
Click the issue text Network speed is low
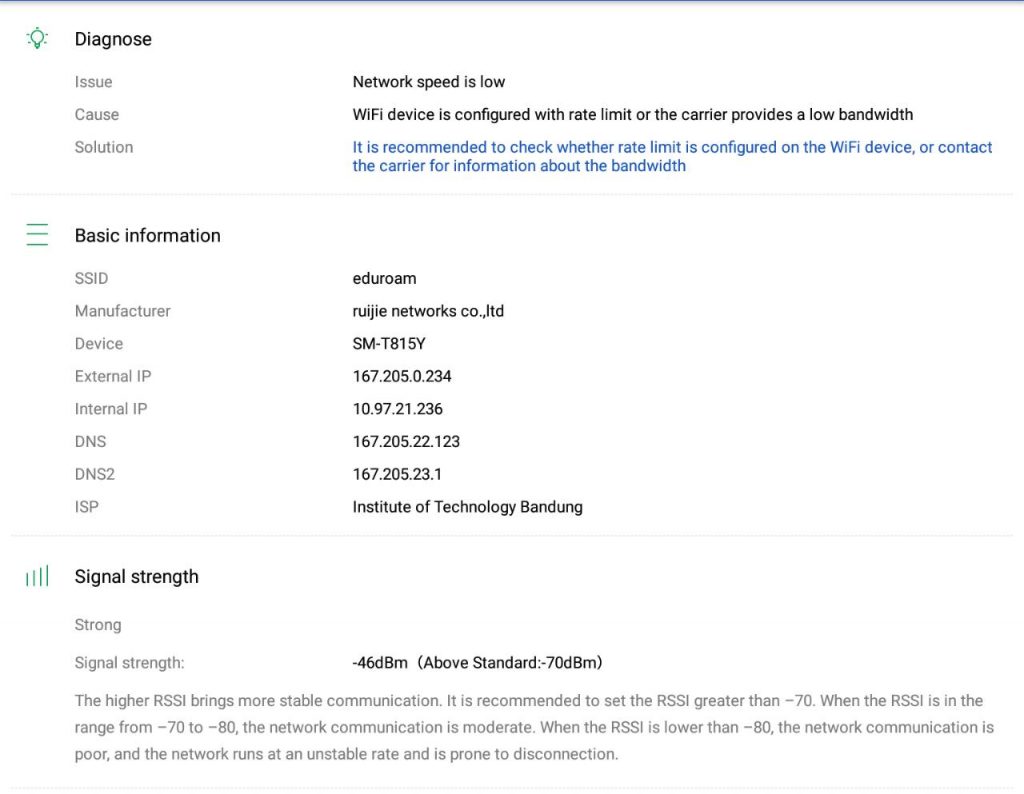click(x=428, y=82)
